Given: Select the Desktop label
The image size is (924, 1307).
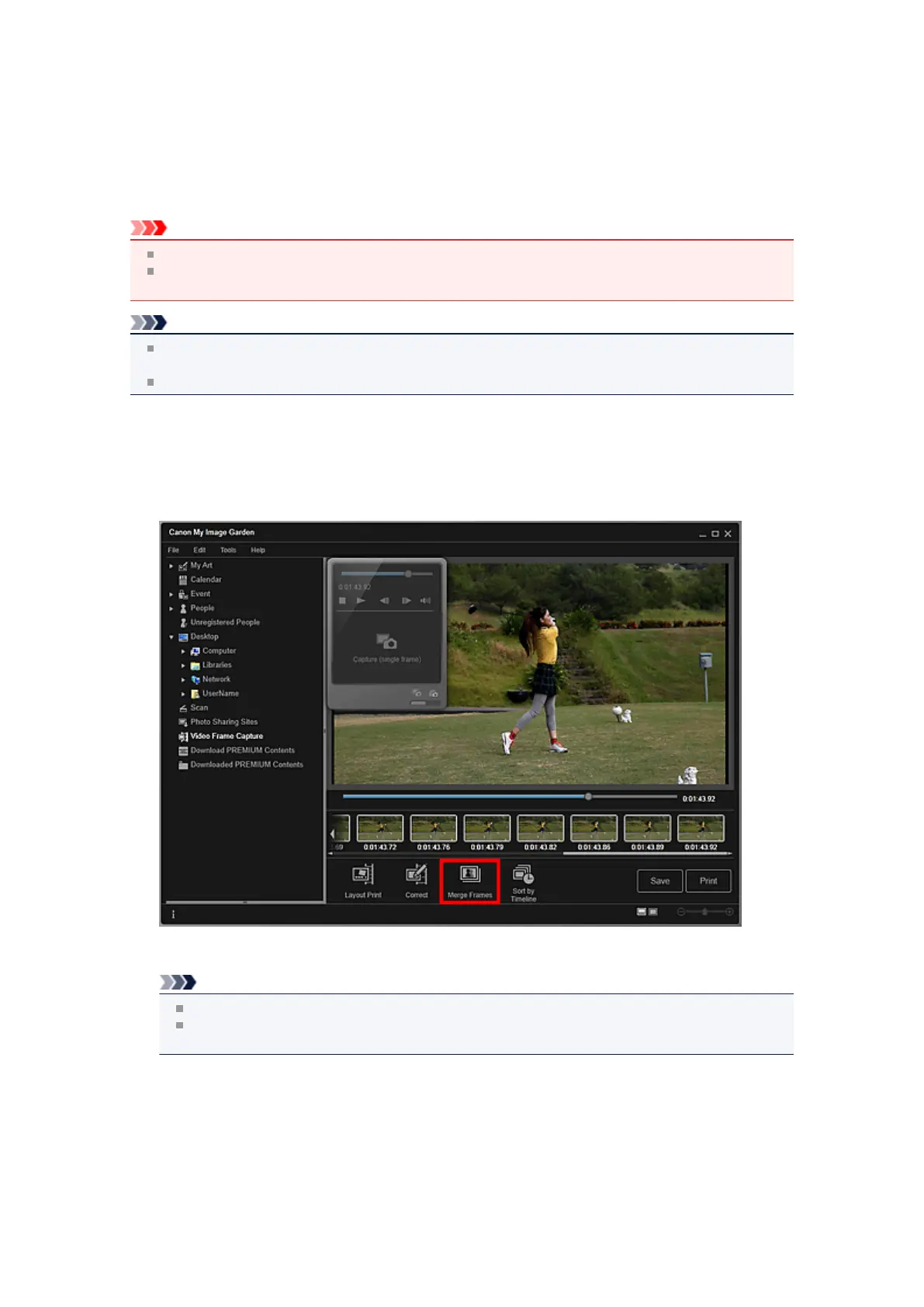Looking at the screenshot, I should click(x=204, y=637).
